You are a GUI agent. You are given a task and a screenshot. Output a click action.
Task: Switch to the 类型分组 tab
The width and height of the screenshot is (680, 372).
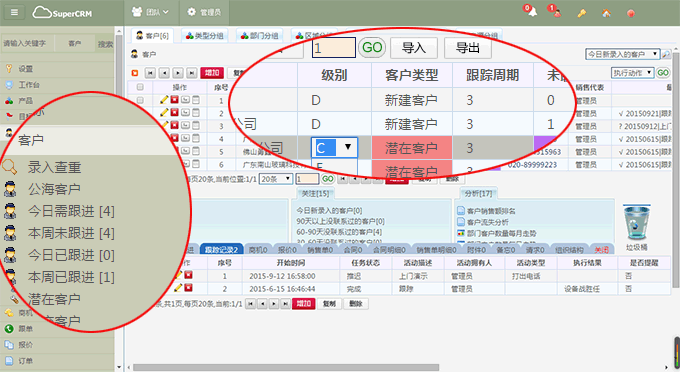pos(204,36)
